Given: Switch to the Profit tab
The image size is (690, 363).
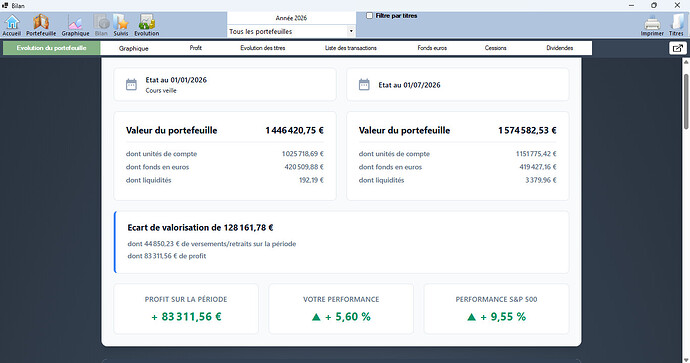Looking at the screenshot, I should pos(196,48).
